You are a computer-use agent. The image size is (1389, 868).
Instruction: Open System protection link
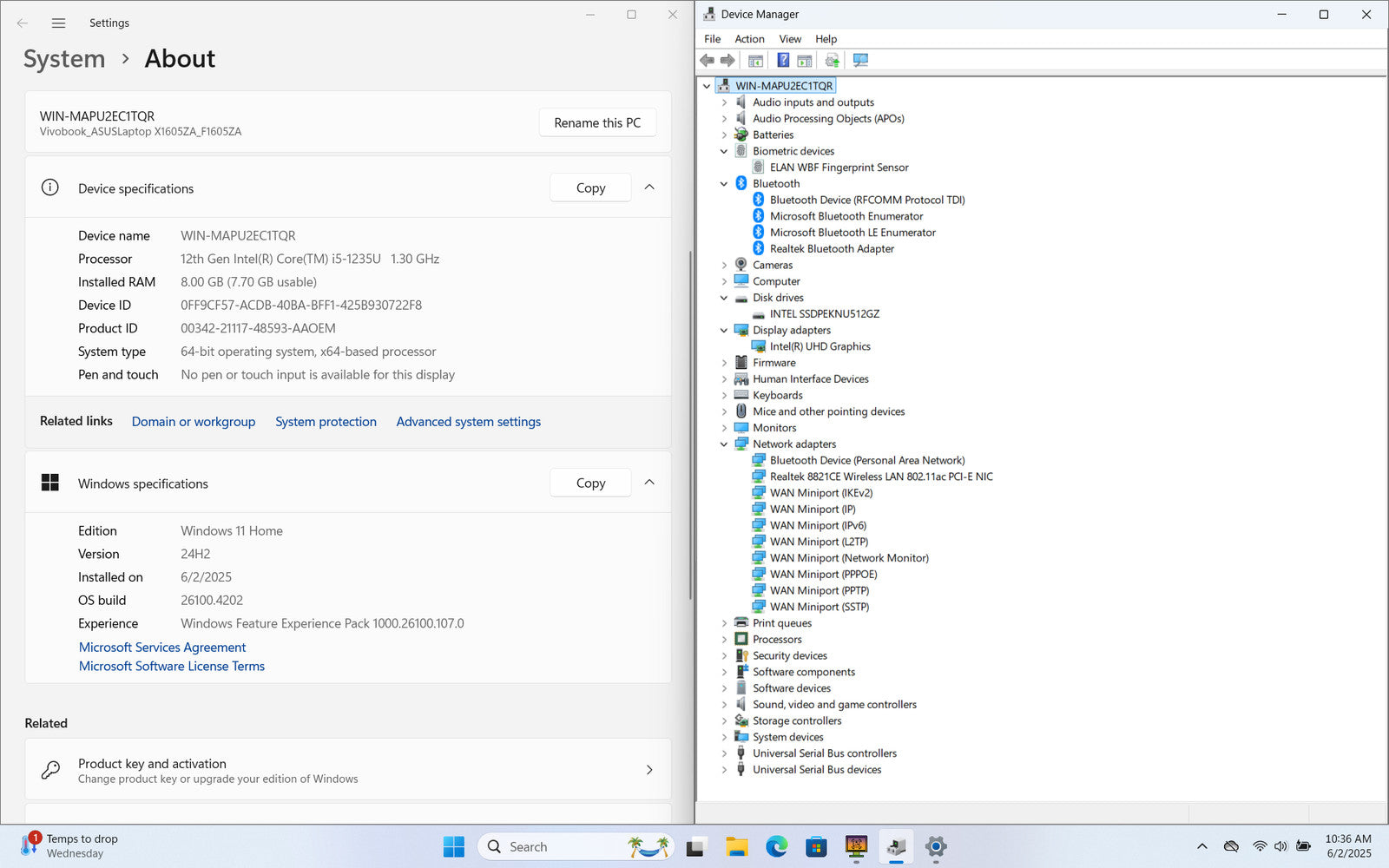tap(326, 422)
